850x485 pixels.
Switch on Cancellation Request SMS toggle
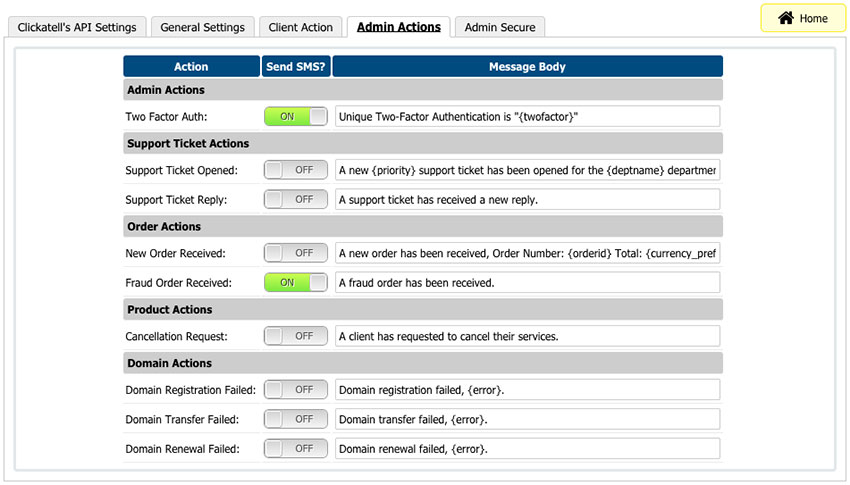pos(295,336)
